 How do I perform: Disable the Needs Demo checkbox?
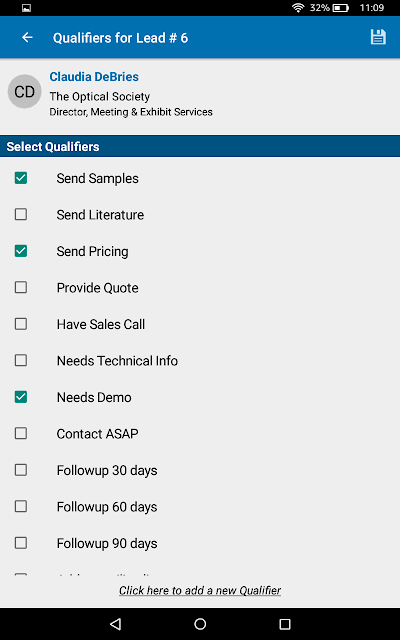[21, 397]
